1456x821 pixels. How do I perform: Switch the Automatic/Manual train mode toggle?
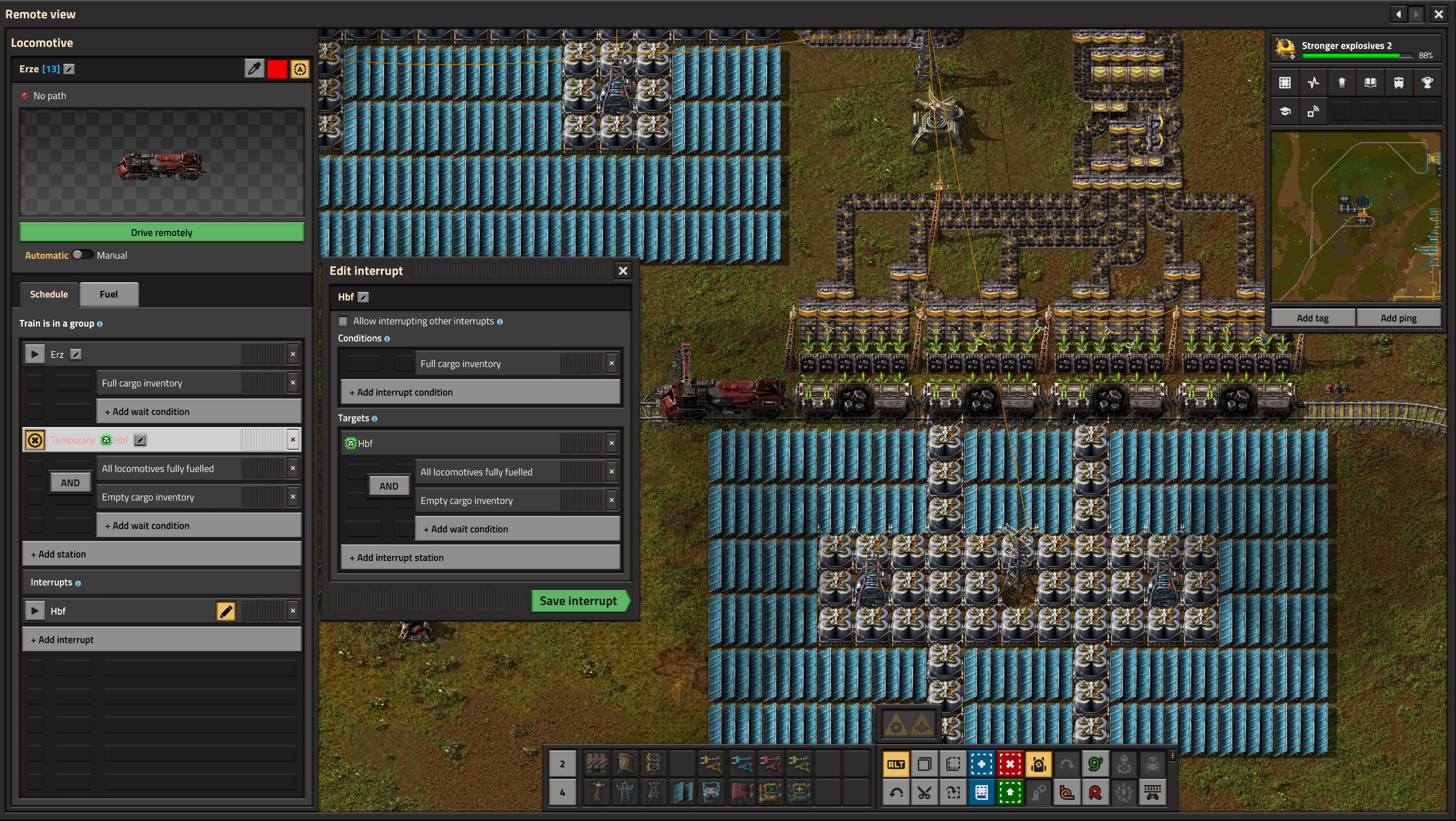pos(82,255)
